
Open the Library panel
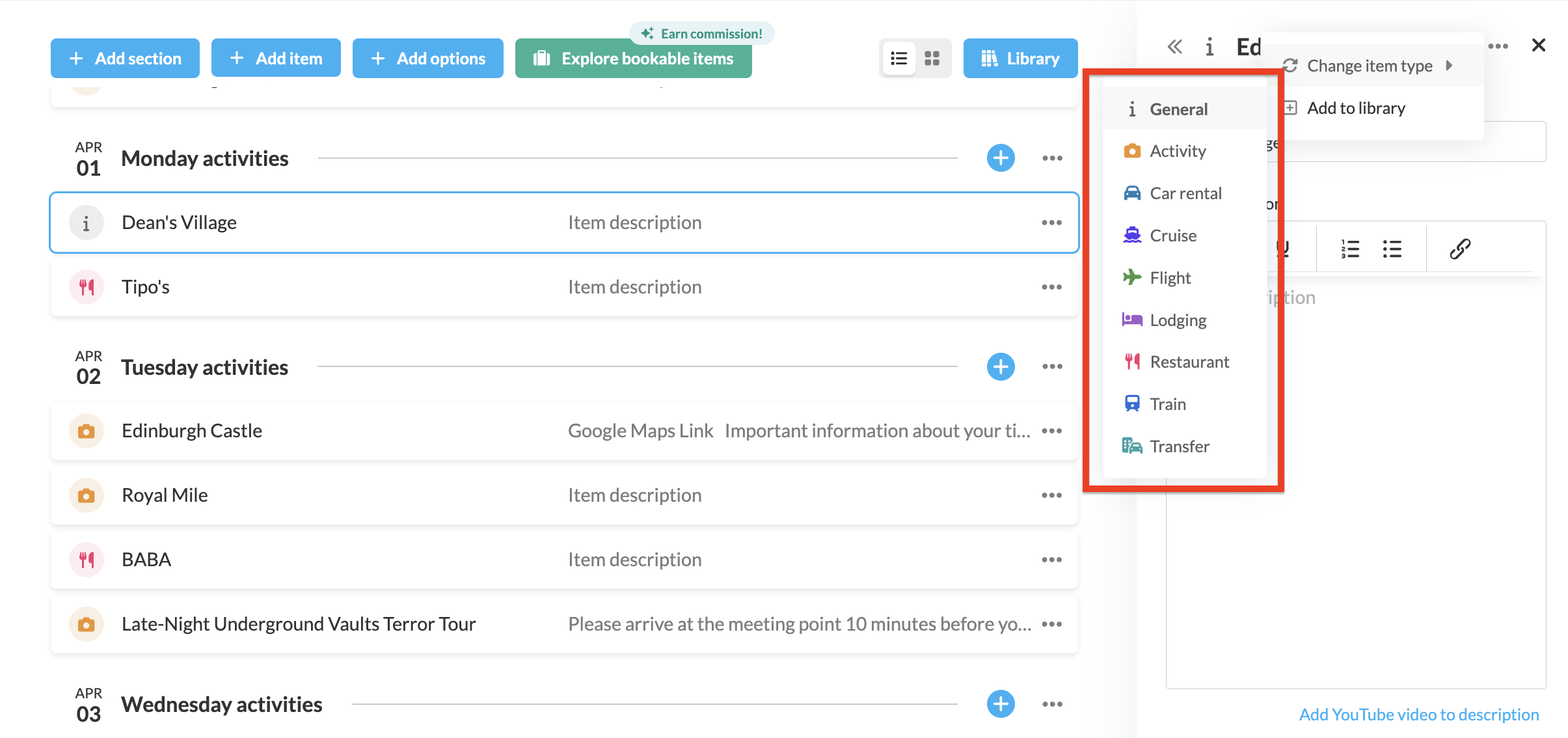click(1020, 59)
